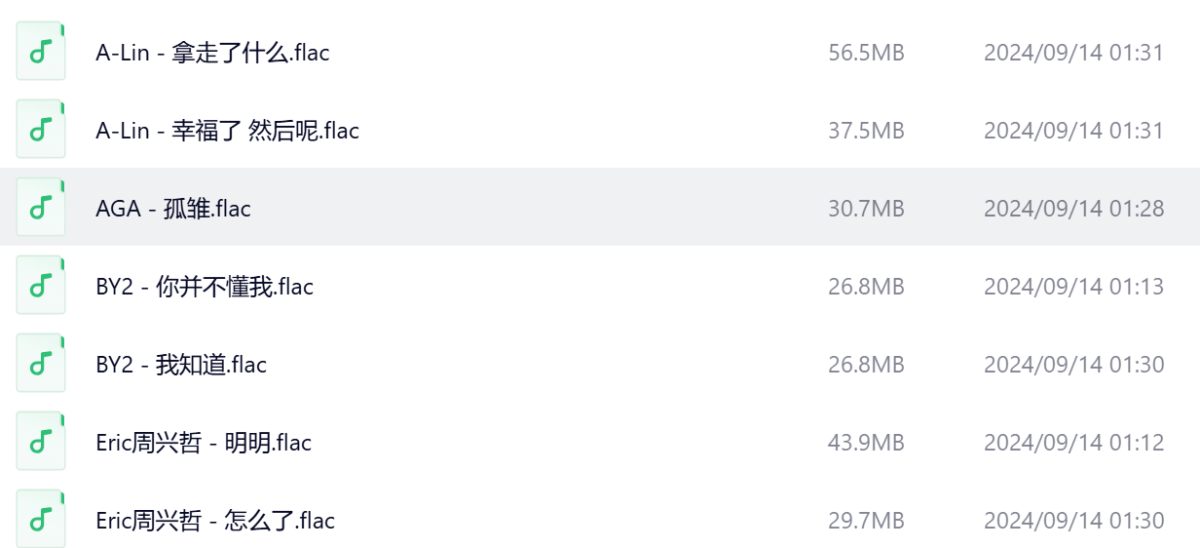Click the 56.5MB file size

866,53
